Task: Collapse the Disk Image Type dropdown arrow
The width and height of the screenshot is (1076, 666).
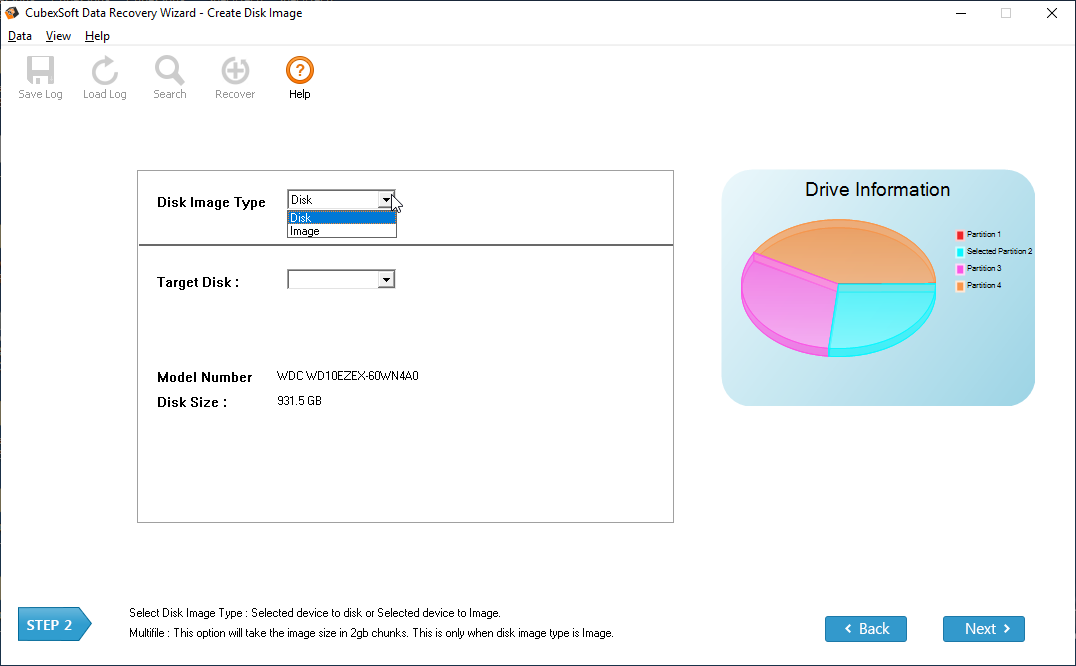Action: point(386,200)
